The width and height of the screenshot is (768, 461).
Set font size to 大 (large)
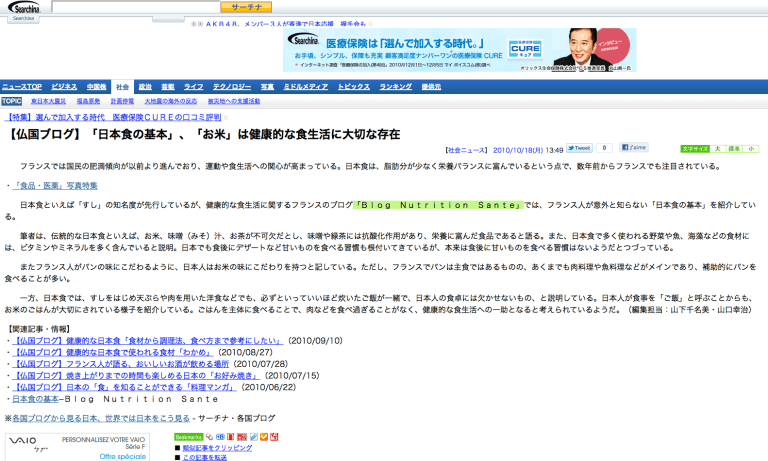point(718,149)
